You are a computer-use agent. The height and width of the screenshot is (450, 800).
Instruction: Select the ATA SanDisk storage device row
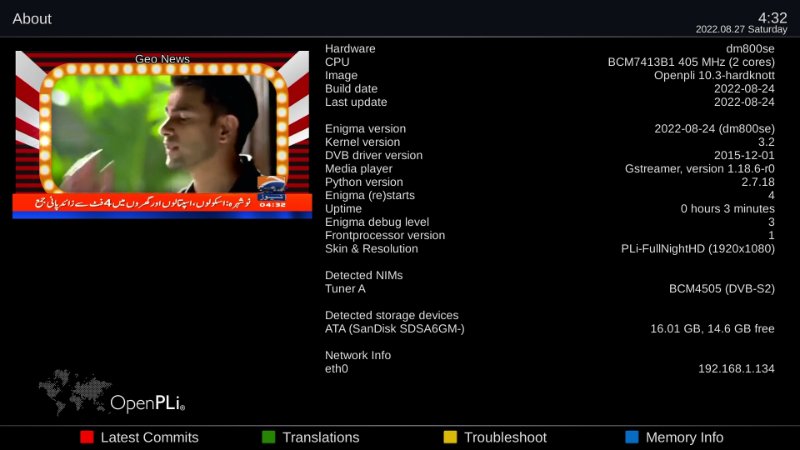pos(549,328)
